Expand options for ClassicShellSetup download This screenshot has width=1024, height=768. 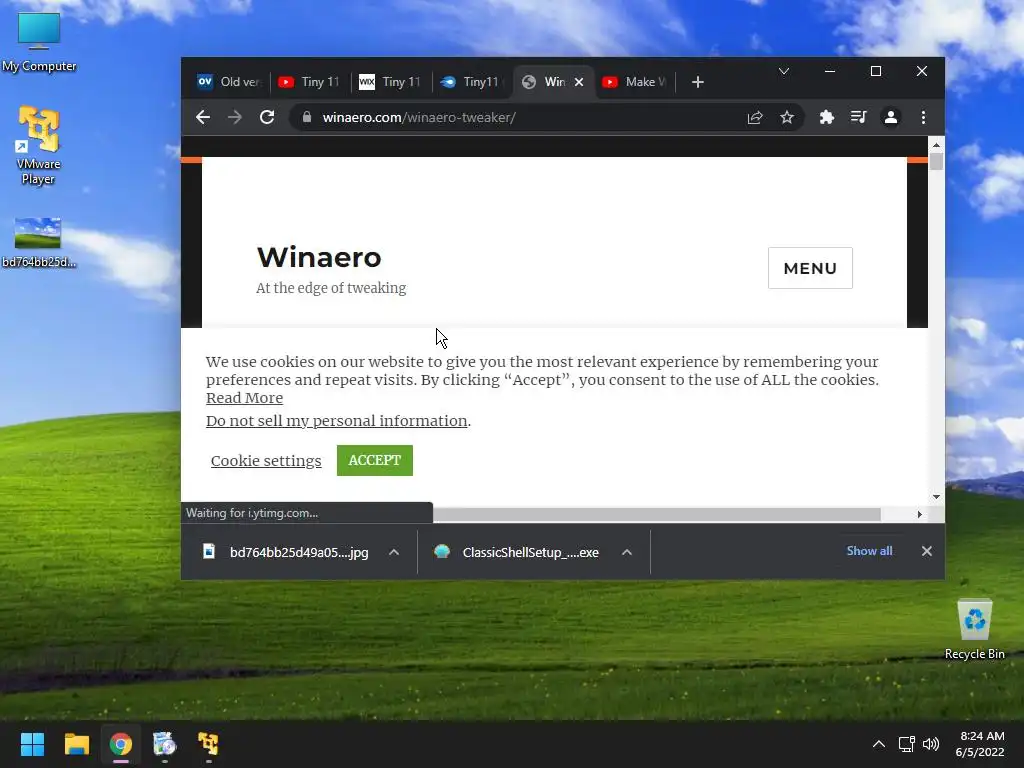point(627,552)
